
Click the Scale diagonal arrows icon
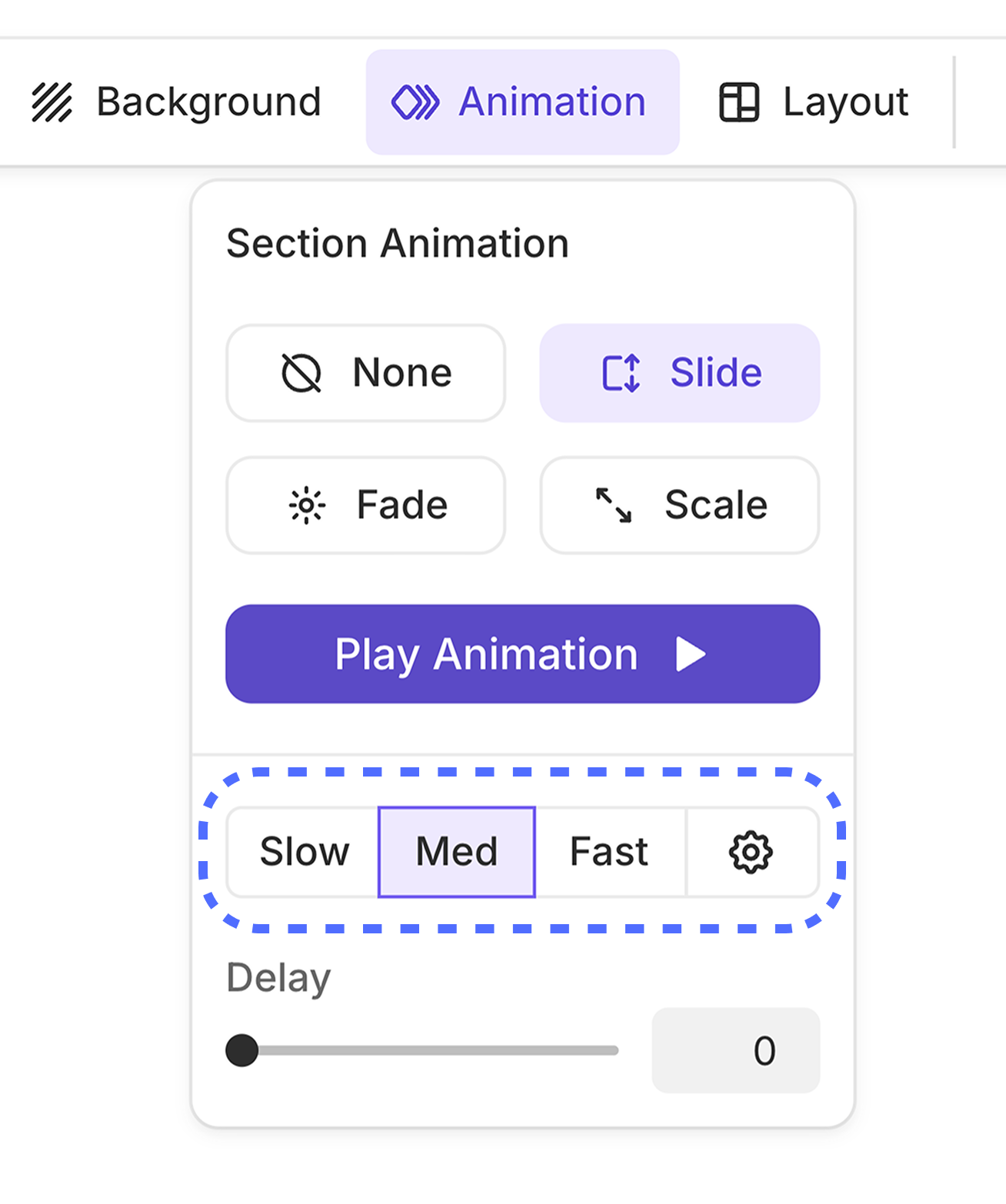tap(614, 506)
